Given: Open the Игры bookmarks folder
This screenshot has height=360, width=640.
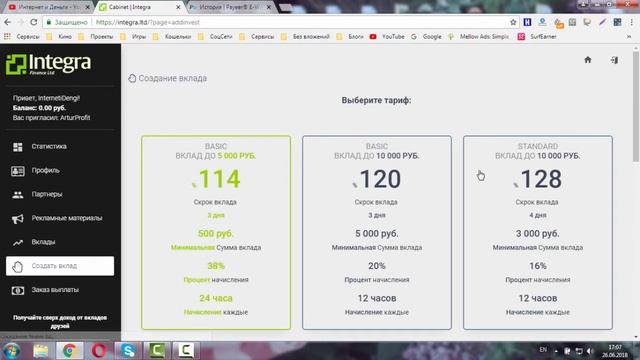Looking at the screenshot, I should [x=133, y=36].
